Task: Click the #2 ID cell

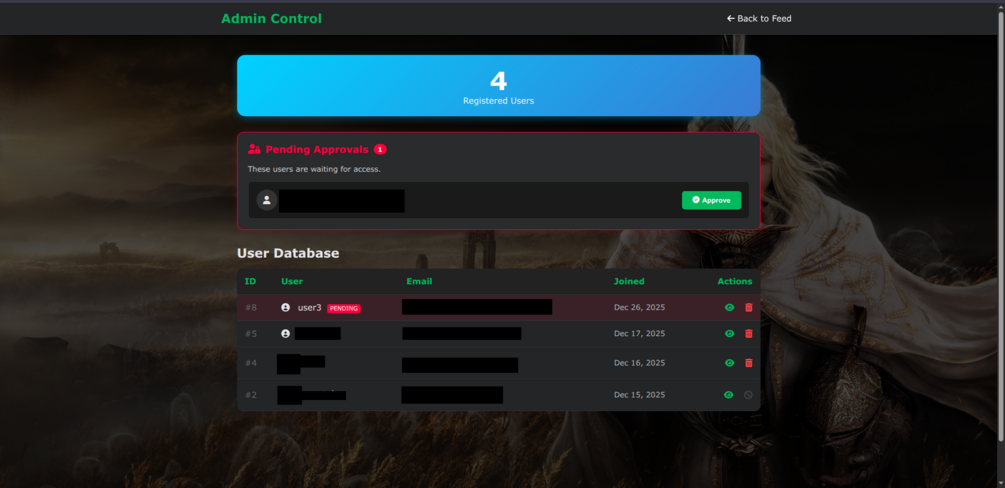Action: coord(251,395)
